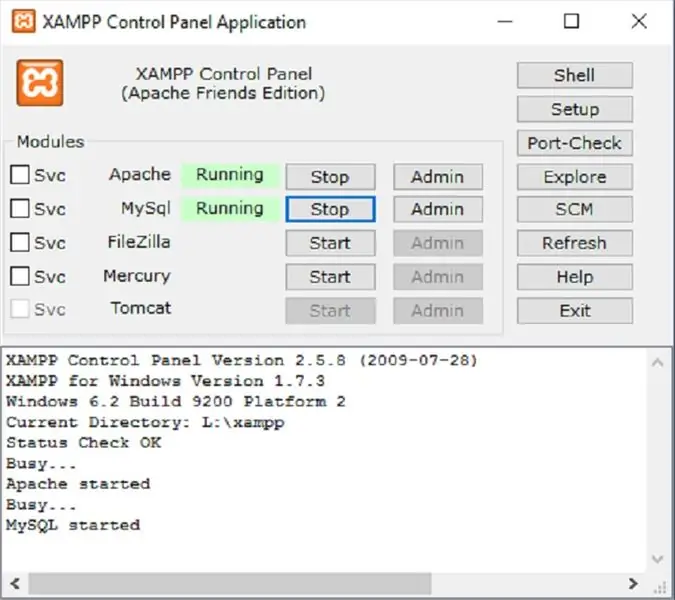The width and height of the screenshot is (675, 600).
Task: Maximize the XAMPP Control Panel window
Action: 571,21
